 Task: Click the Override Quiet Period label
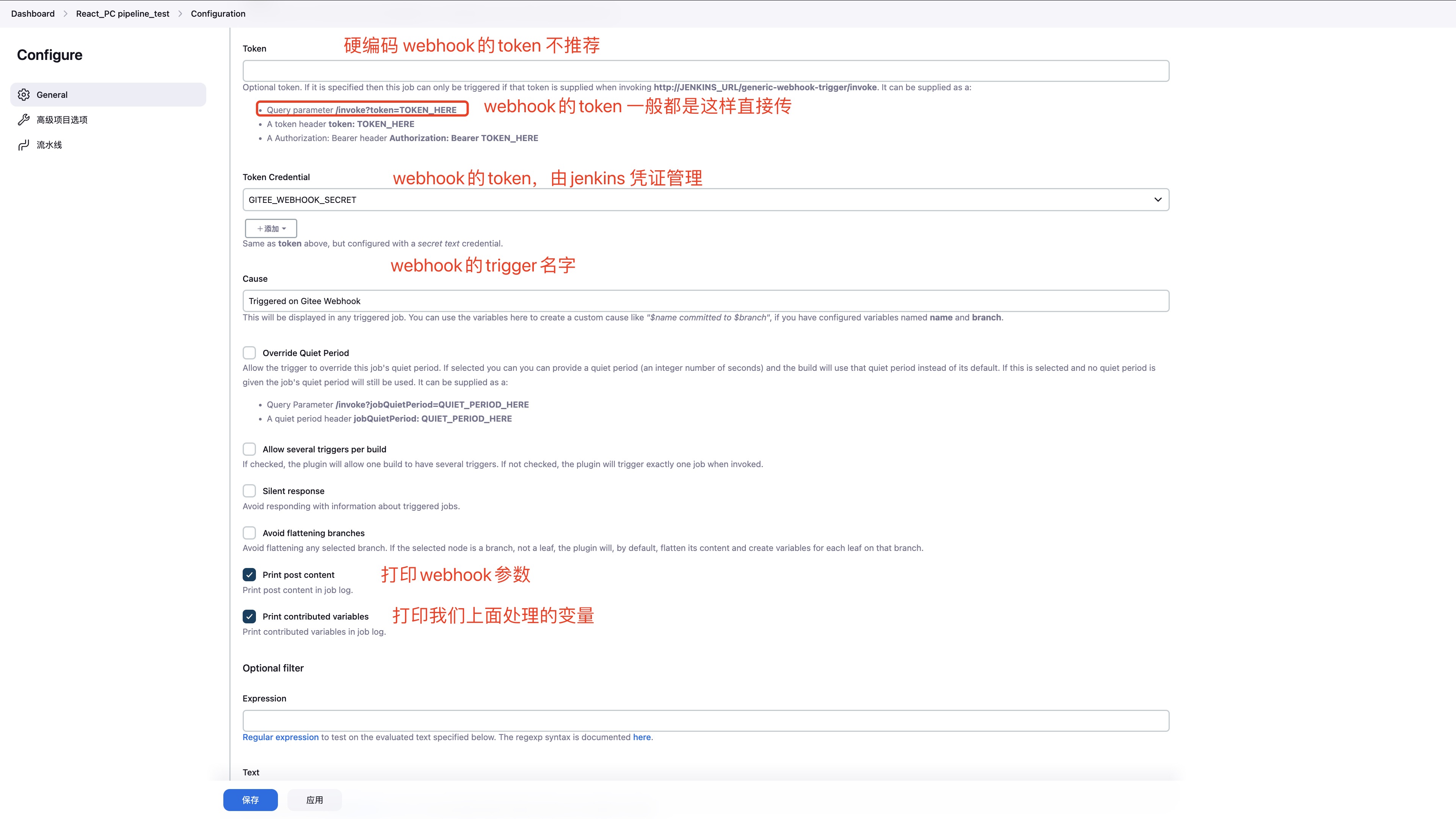tap(306, 353)
